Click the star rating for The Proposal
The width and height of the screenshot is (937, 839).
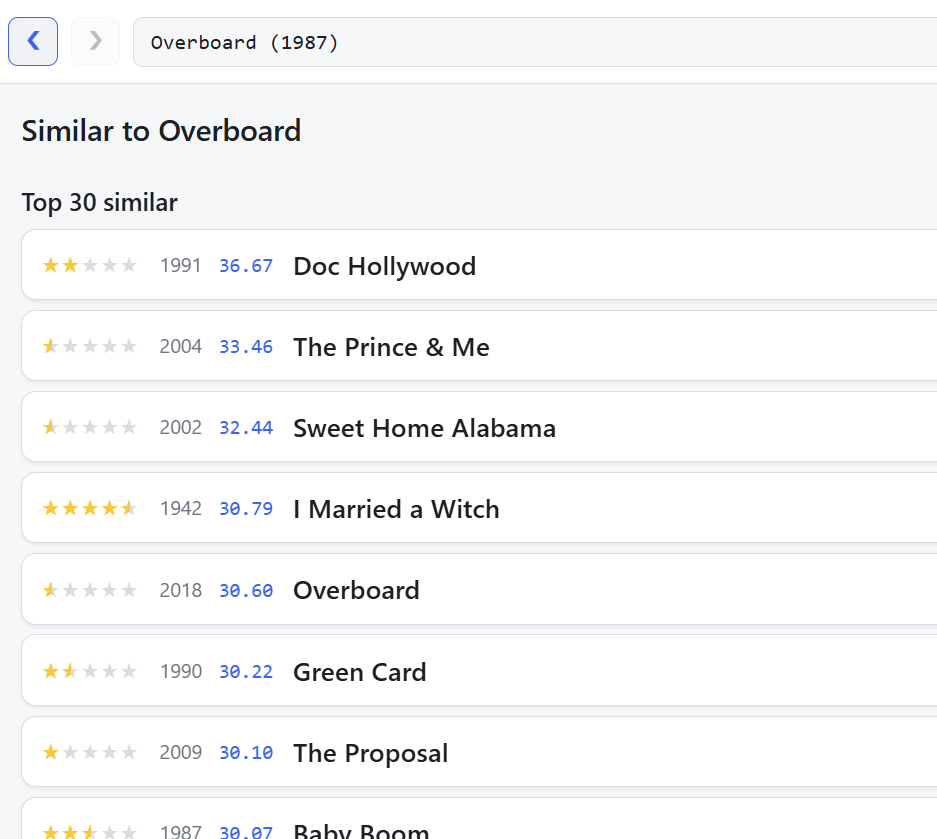coord(90,752)
